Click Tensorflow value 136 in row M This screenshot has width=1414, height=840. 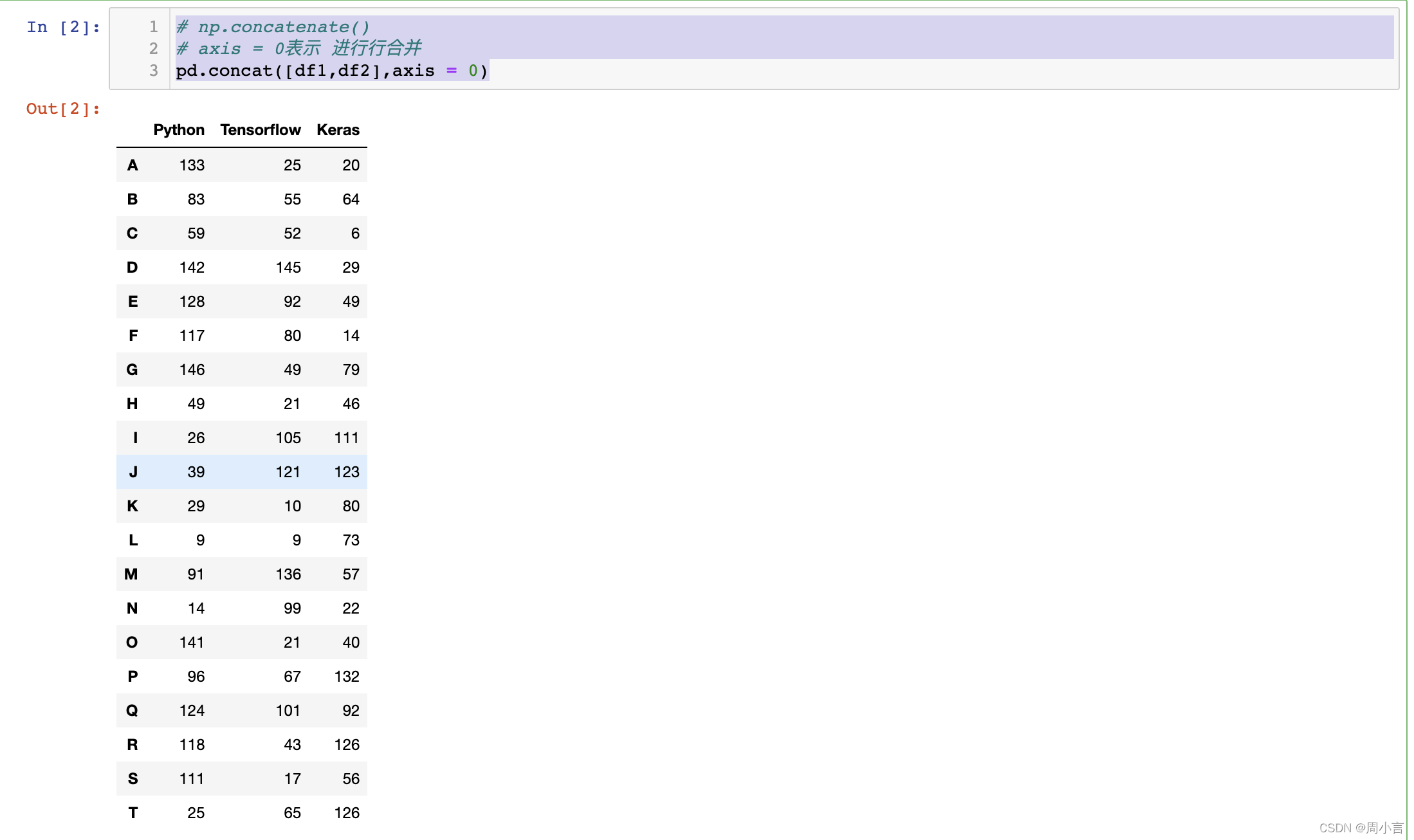tap(288, 574)
